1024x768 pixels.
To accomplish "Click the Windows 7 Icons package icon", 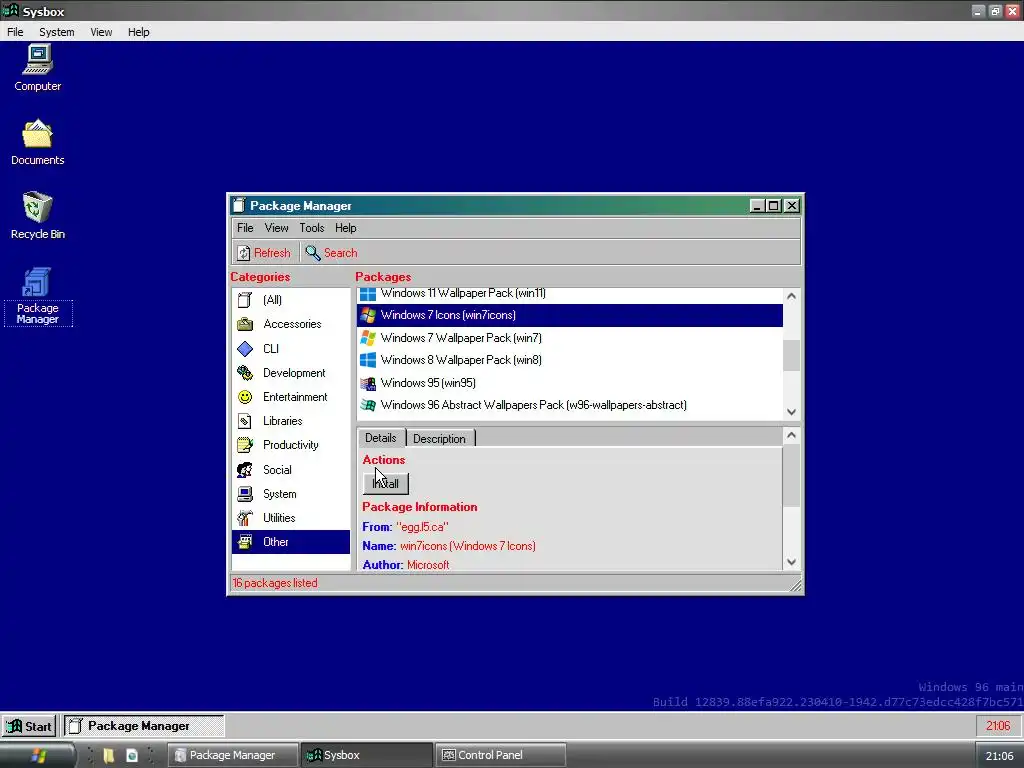I will click(x=368, y=315).
